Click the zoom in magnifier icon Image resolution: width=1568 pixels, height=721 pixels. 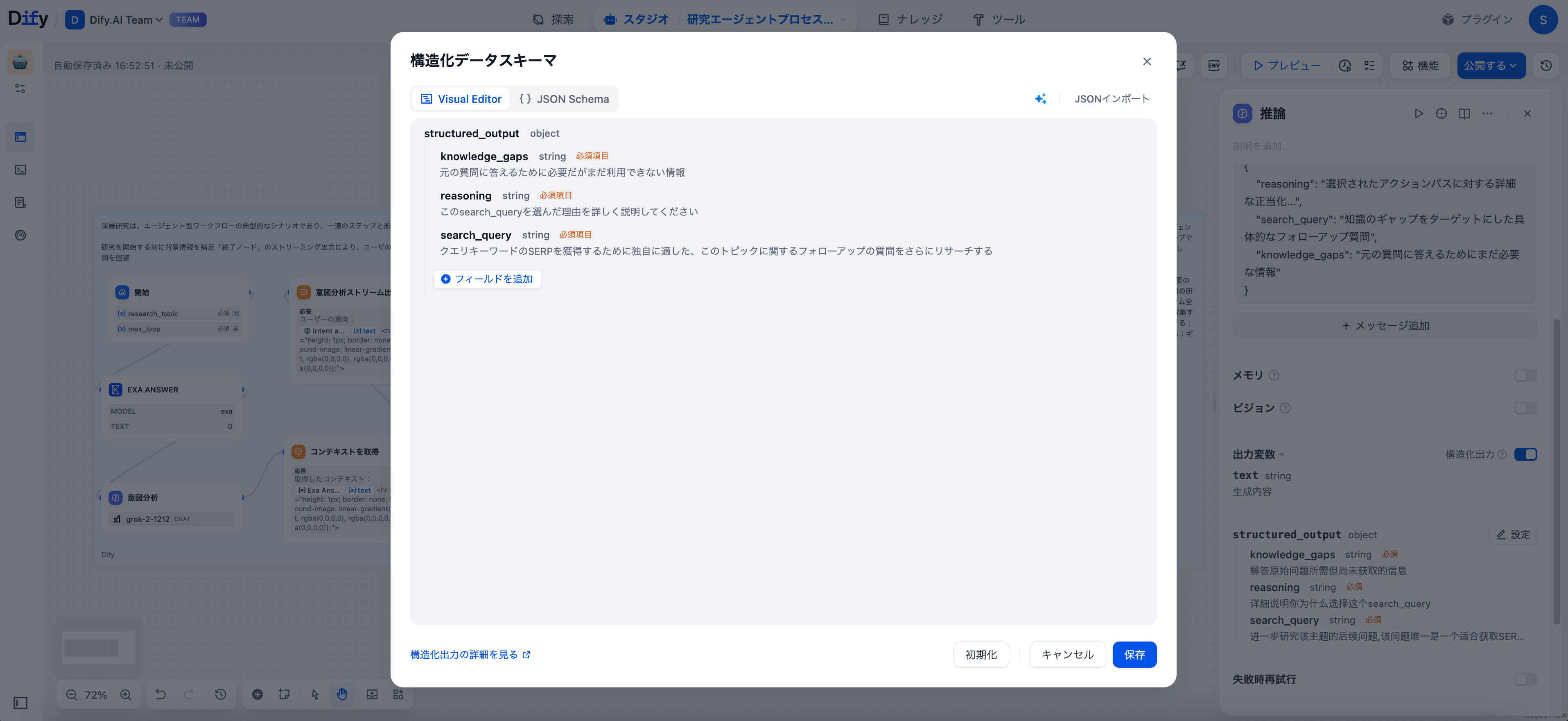(125, 695)
